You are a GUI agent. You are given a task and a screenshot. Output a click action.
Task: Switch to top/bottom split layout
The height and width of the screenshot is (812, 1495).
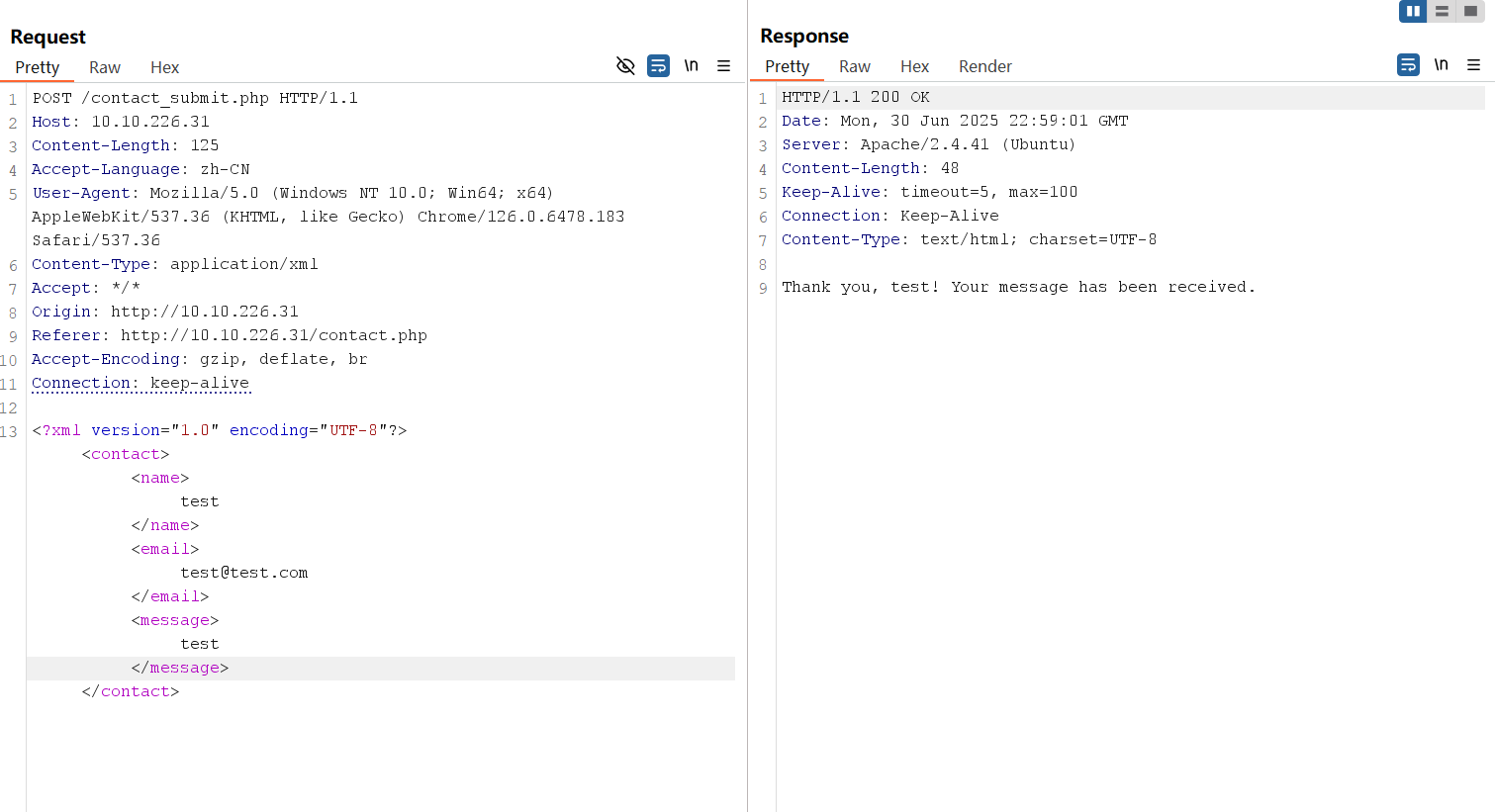pos(1442,11)
